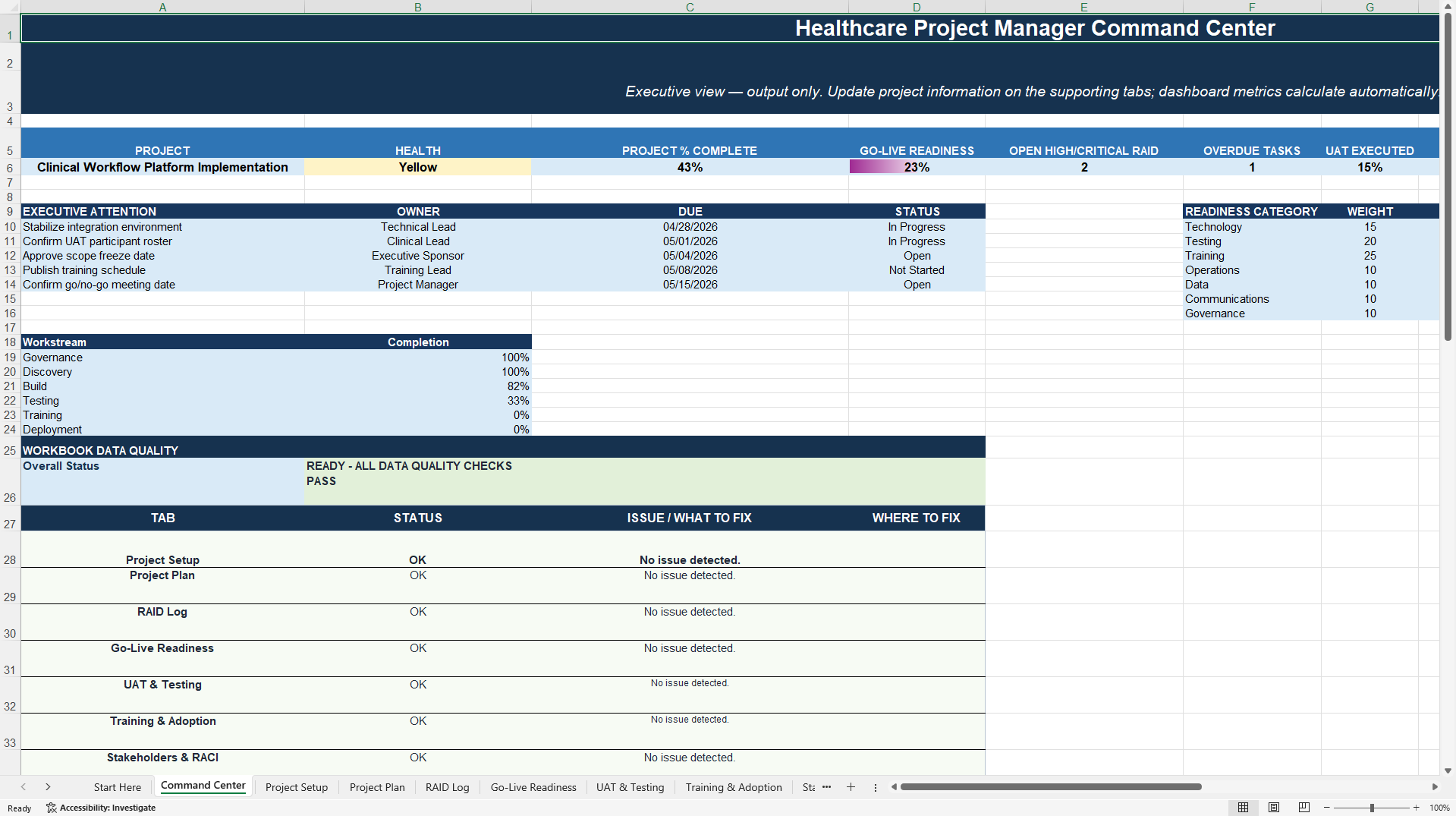Open the Go-Live Readiness sheet tab
Viewport: 1456px width, 816px height.
click(533, 787)
